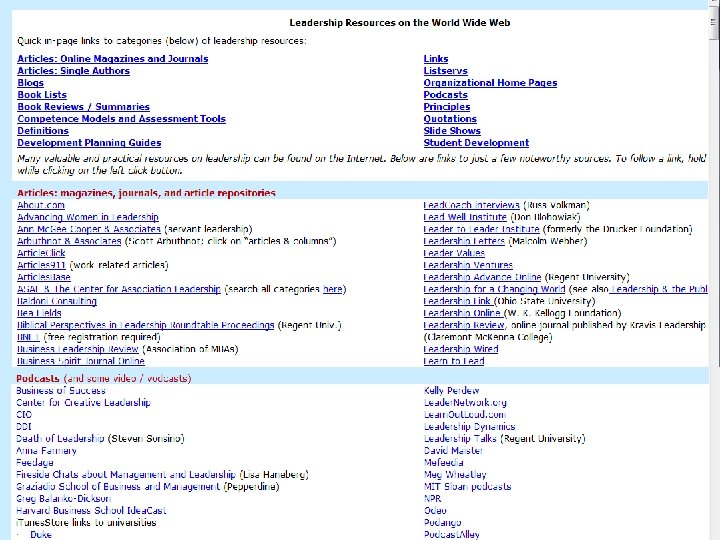
Task: Open the Duke iTunes university link
Action: tap(41, 534)
